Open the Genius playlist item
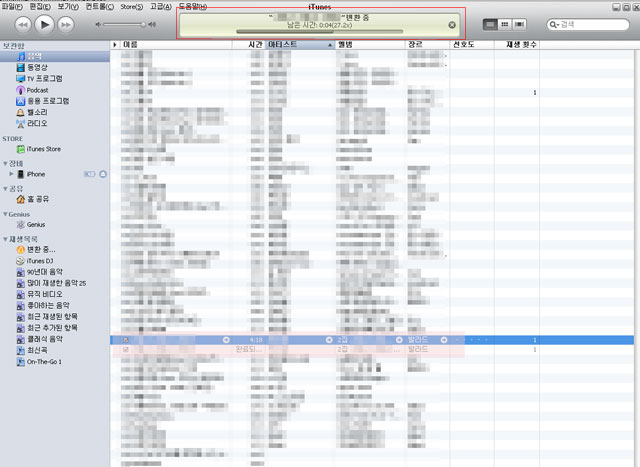The image size is (640, 467). 31,225
